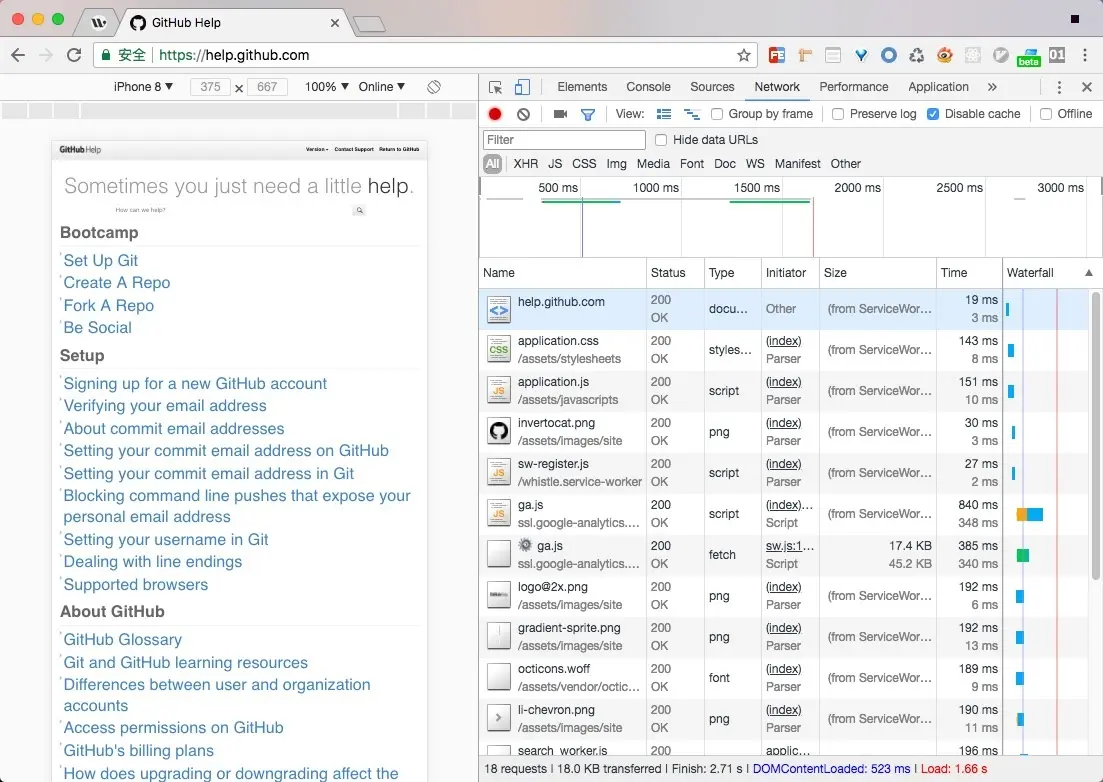Open the Application tab
The height and width of the screenshot is (782, 1103).
click(938, 86)
